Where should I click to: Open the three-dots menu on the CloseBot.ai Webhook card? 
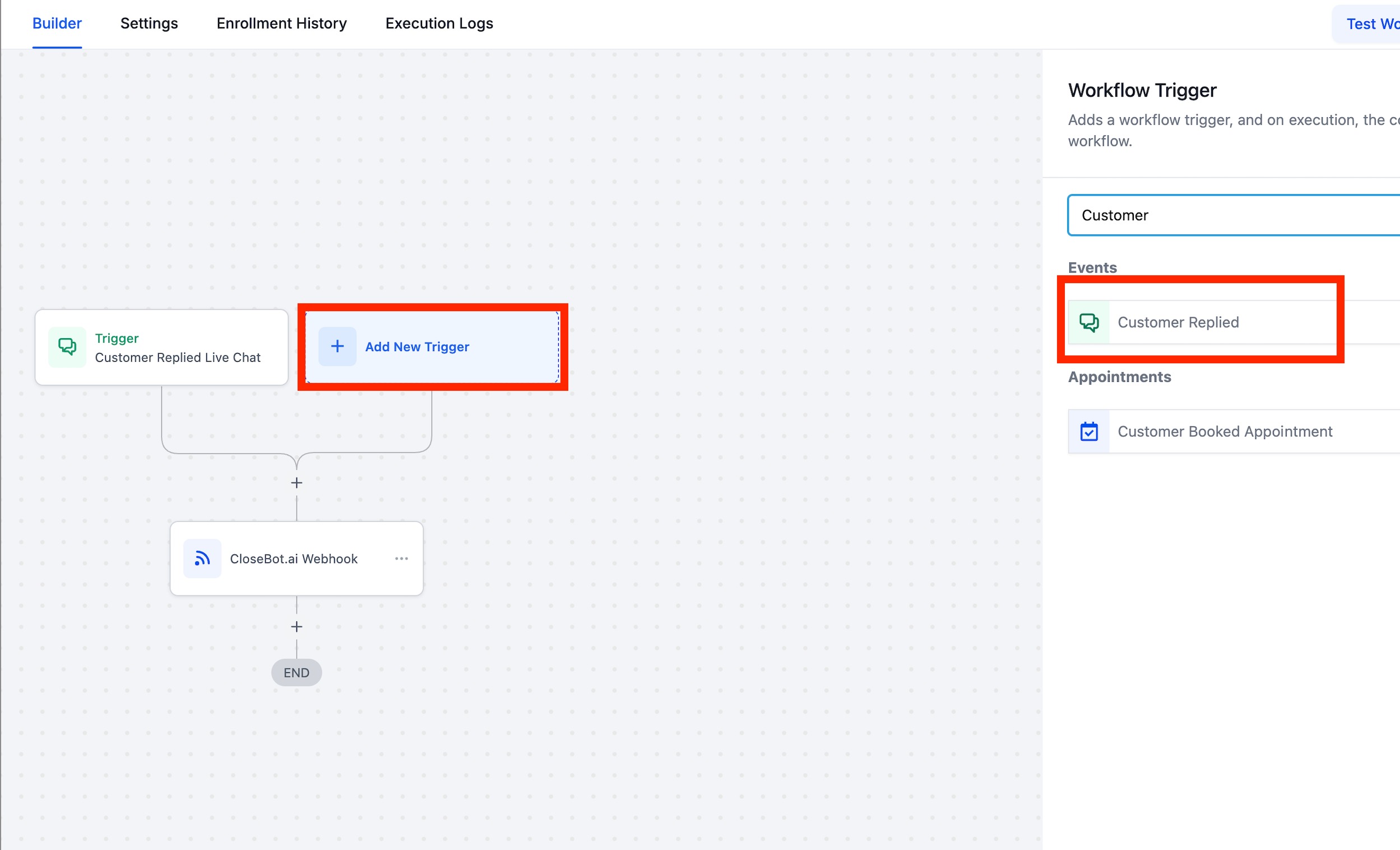(401, 558)
